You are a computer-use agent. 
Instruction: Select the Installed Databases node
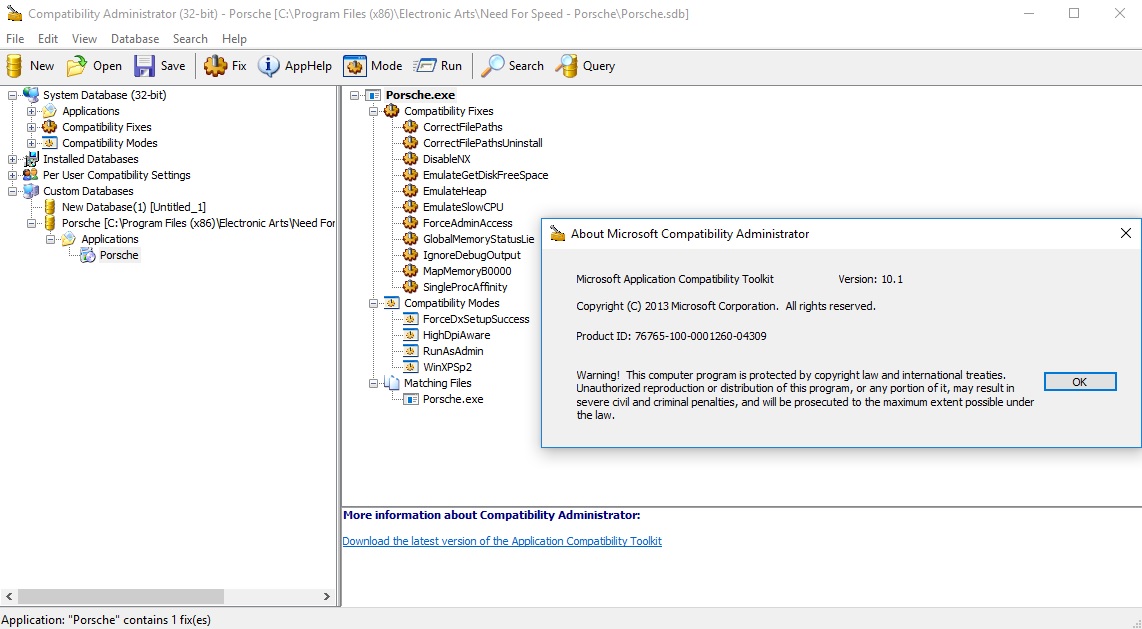(x=90, y=159)
